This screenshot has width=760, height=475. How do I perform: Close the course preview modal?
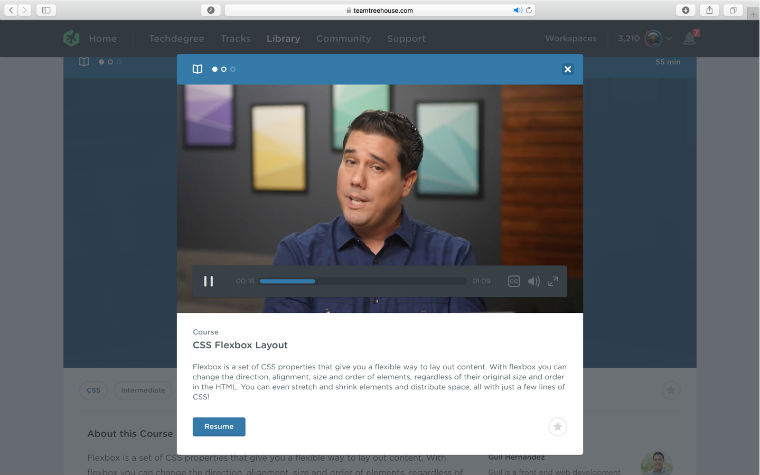pos(567,69)
